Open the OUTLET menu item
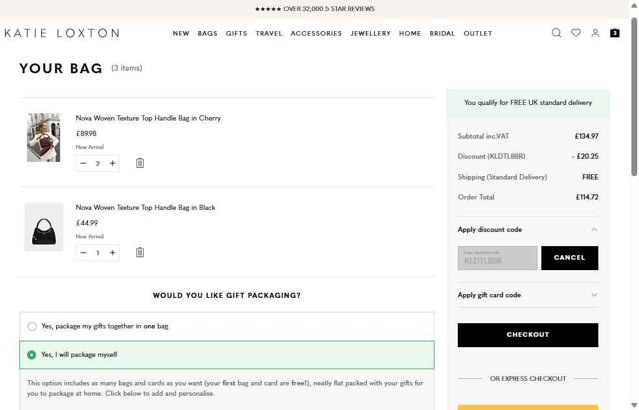Viewport: 639px width, 410px height. coord(478,33)
